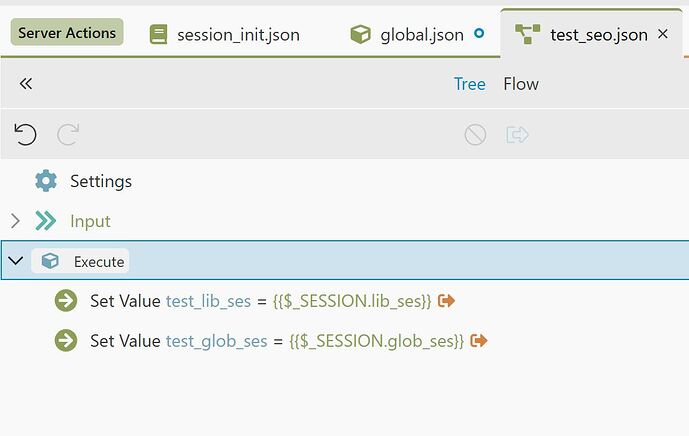
Task: Click green arrow icon for test_glob_ses step
Action: tap(66, 341)
